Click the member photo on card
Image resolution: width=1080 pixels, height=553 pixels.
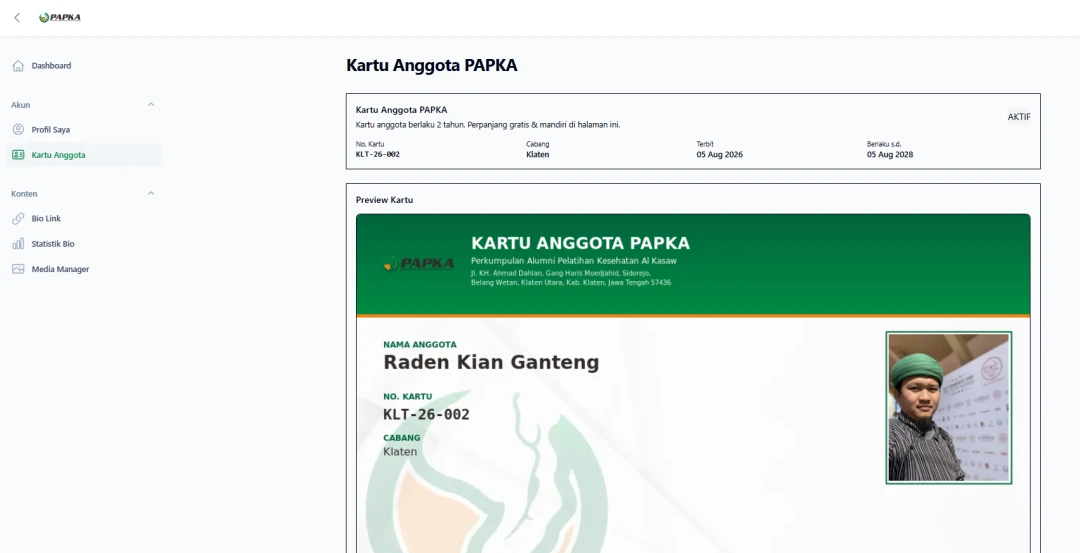click(x=948, y=408)
